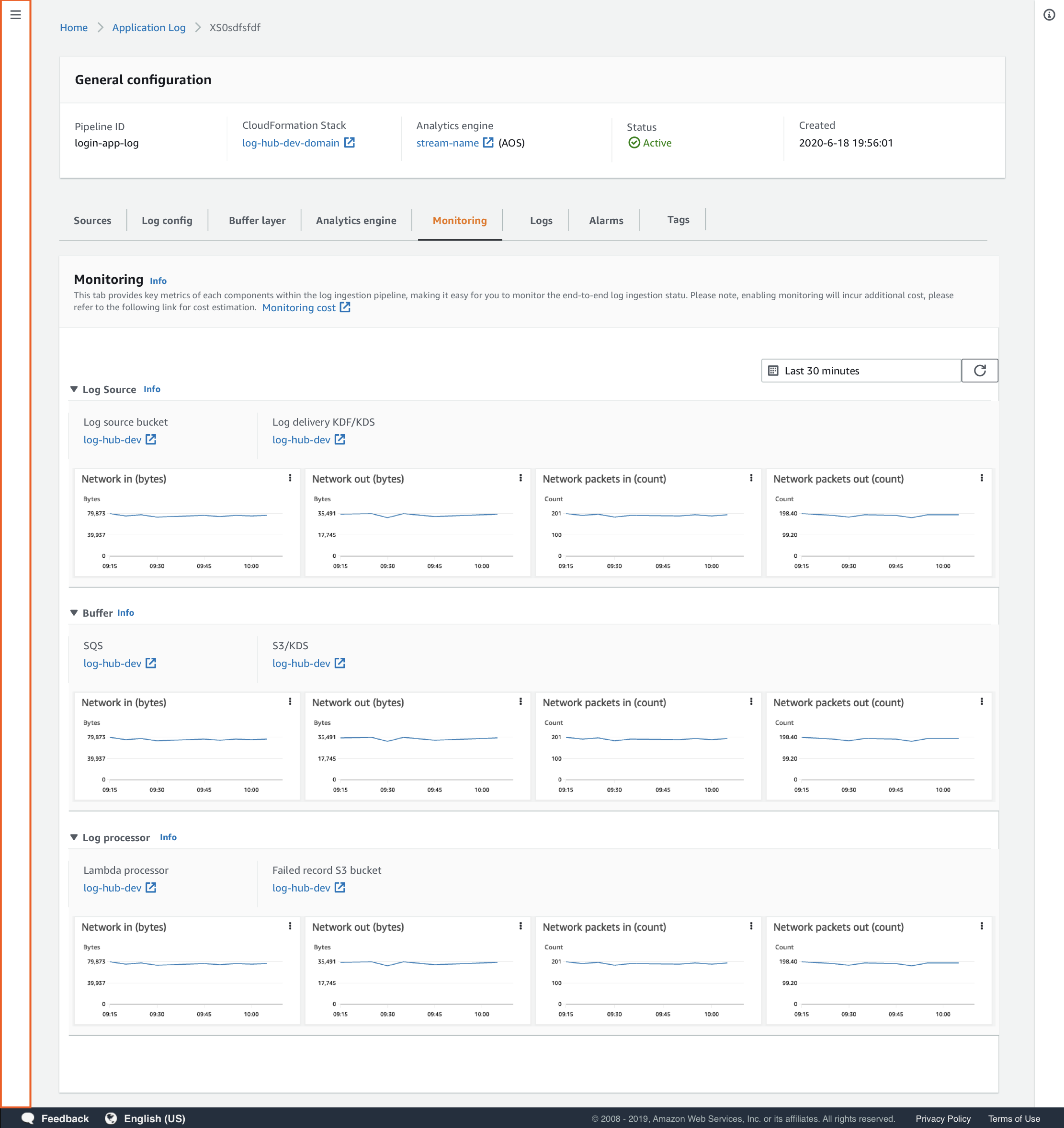1064x1128 pixels.
Task: Collapse the Log processor section
Action: 74,837
